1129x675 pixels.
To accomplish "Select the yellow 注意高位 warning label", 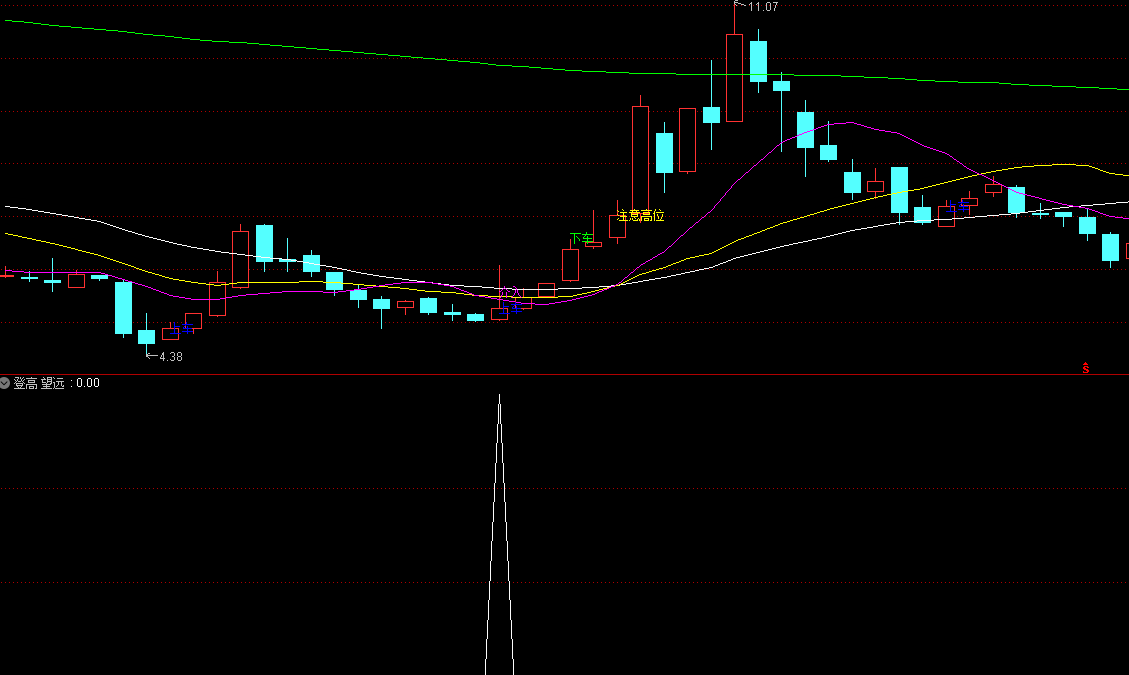I will [x=641, y=215].
